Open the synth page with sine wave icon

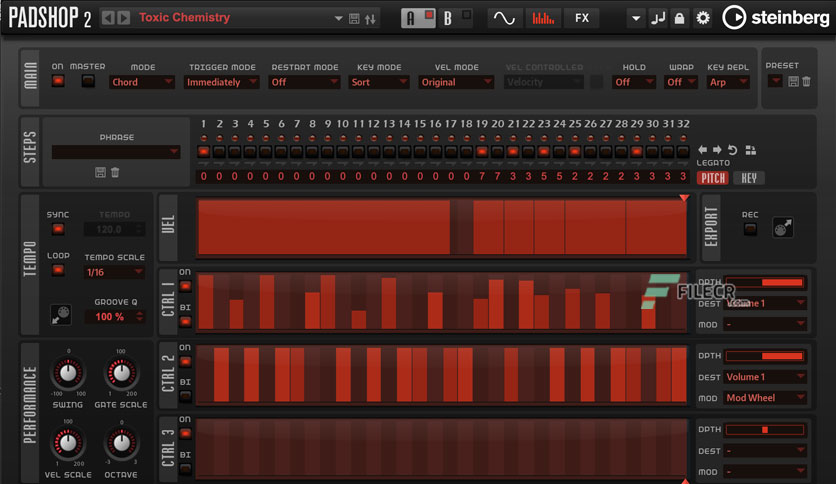[504, 18]
